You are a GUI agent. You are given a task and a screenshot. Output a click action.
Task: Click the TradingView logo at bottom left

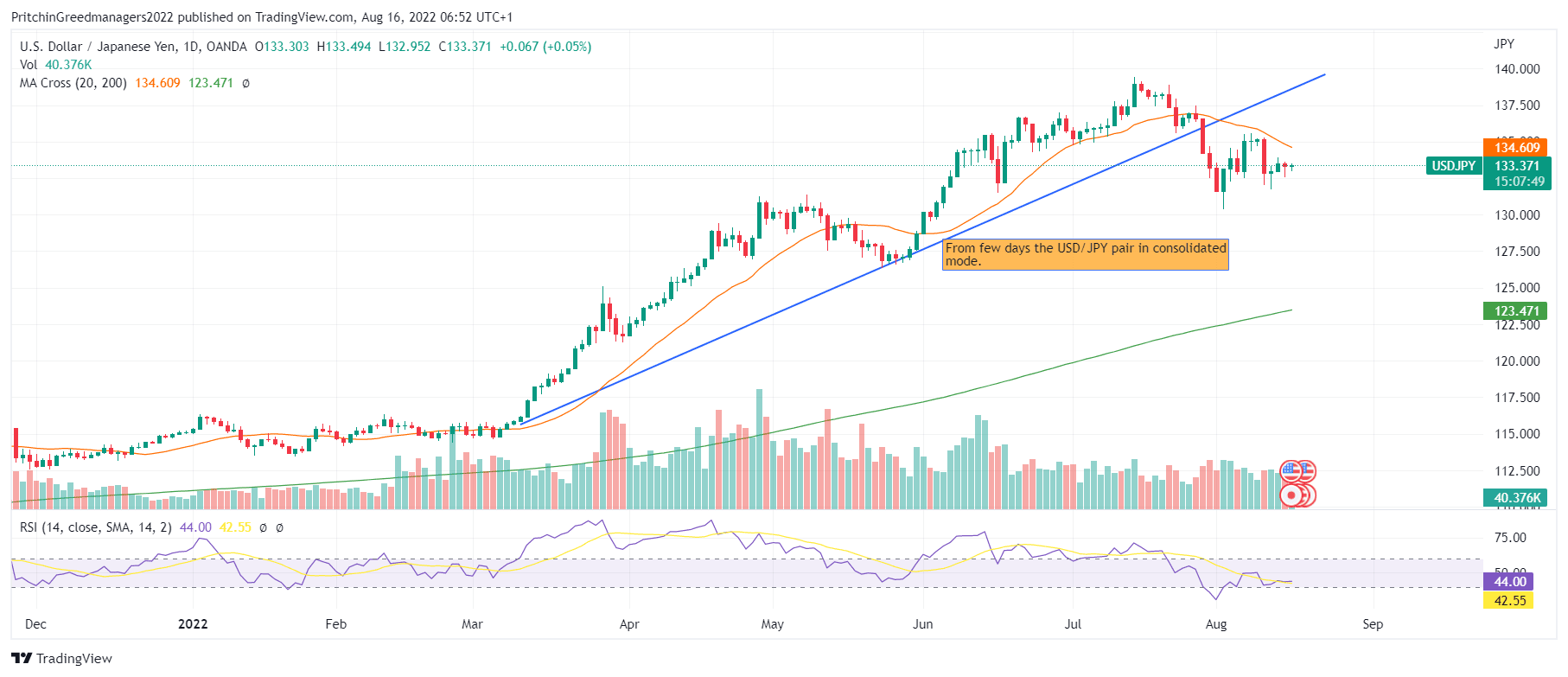coord(62,658)
